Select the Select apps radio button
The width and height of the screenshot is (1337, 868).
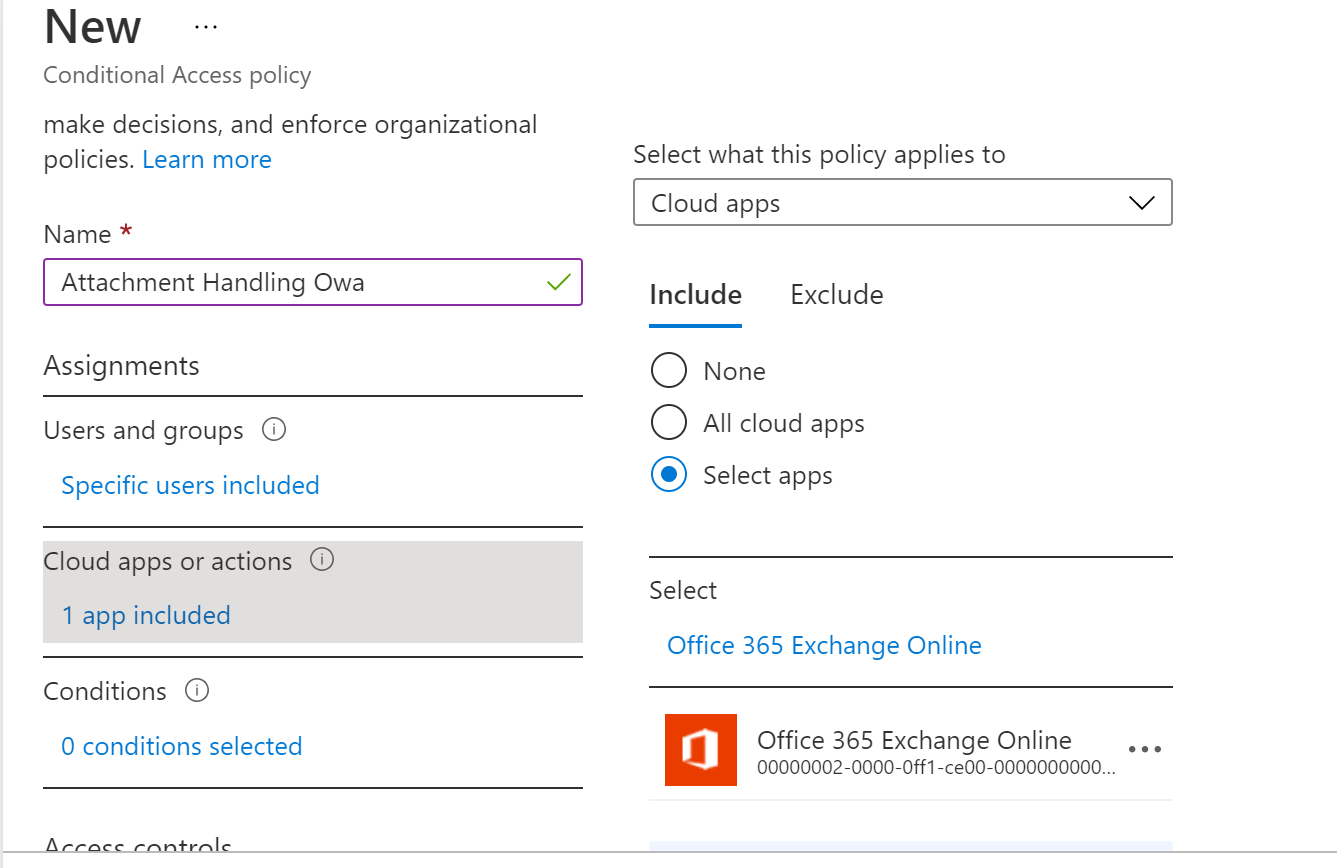pos(668,475)
